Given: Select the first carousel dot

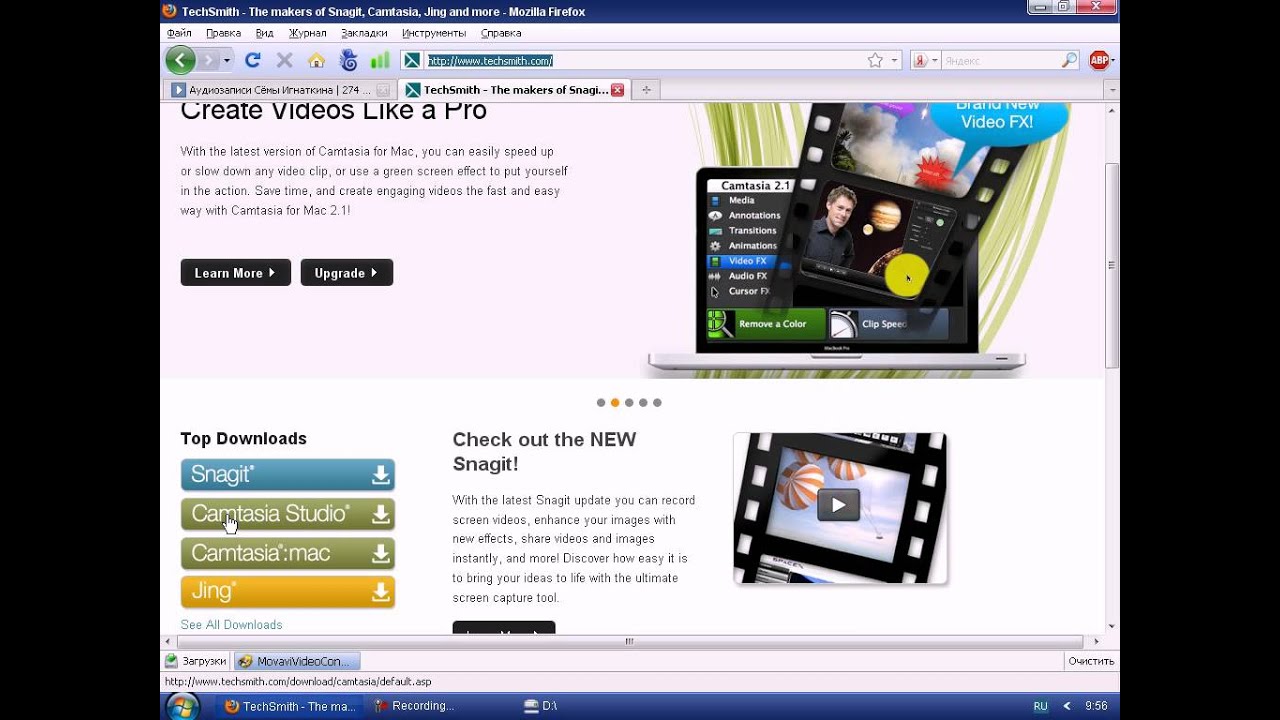Looking at the screenshot, I should click(601, 403).
